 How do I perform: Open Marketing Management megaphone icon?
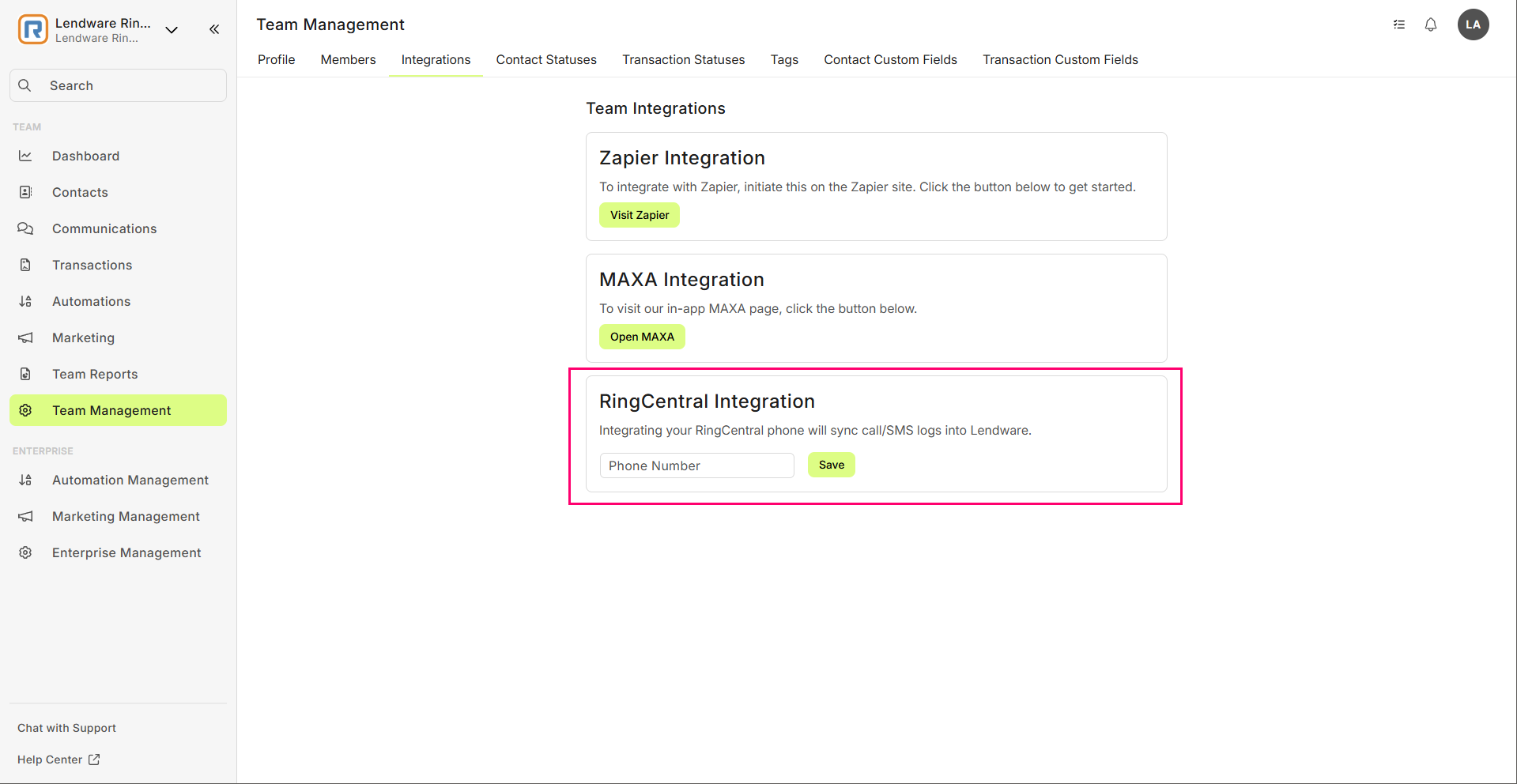click(x=25, y=516)
